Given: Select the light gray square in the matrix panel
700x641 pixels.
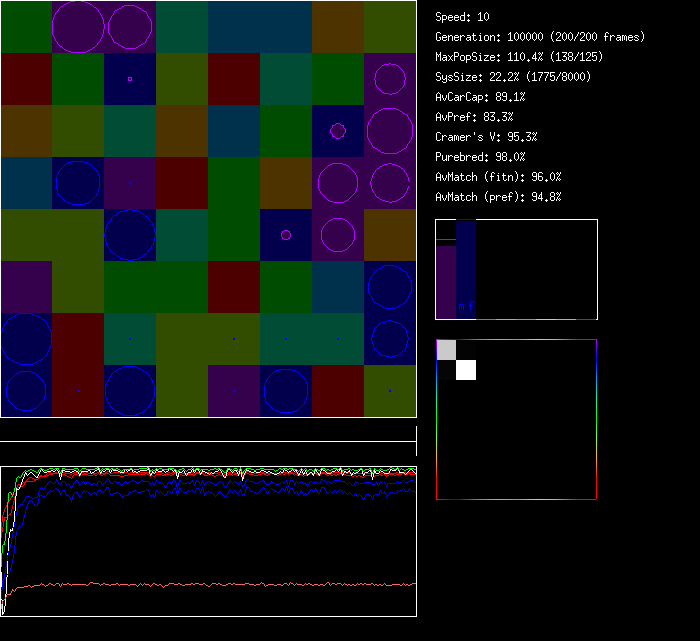Looking at the screenshot, I should tap(446, 350).
